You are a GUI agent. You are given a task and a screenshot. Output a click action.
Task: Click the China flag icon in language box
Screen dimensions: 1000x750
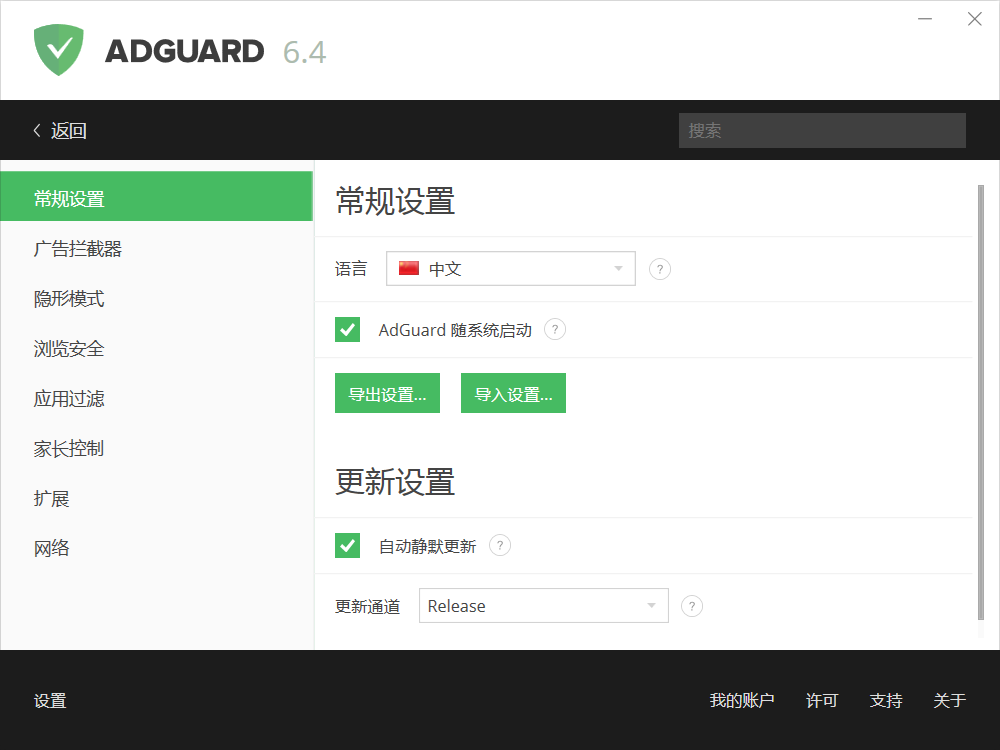(409, 268)
